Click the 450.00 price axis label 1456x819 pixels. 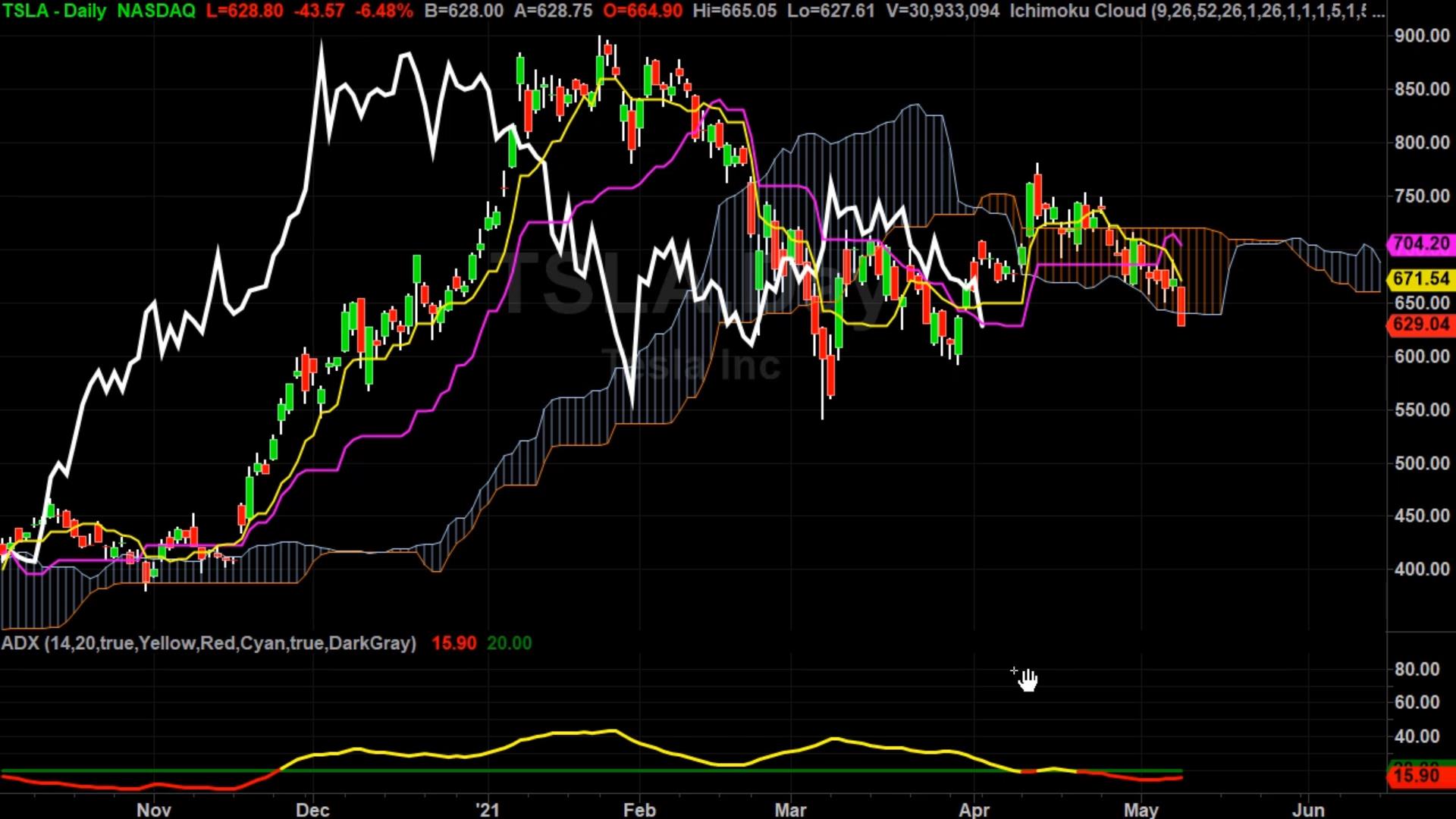1422,516
